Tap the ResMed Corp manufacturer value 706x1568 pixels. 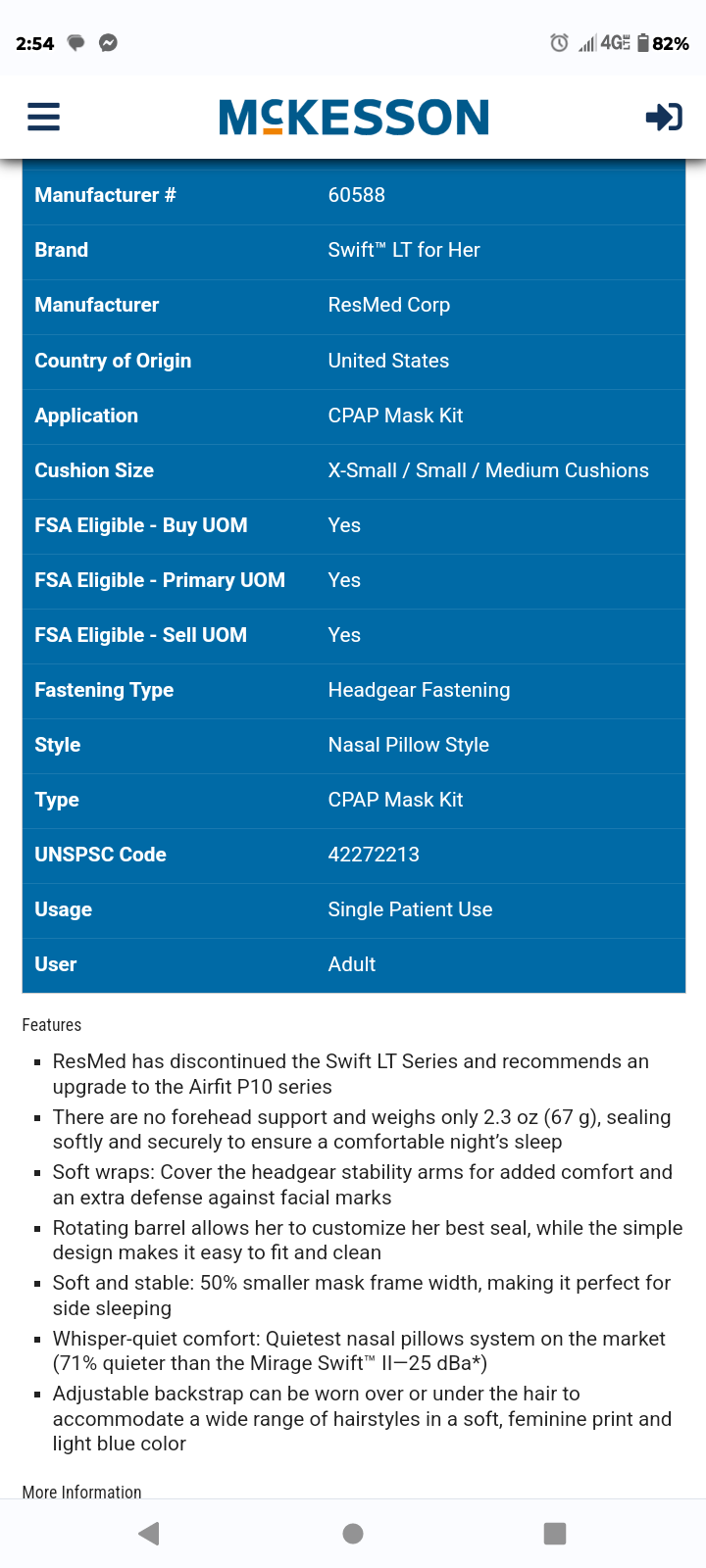389,305
